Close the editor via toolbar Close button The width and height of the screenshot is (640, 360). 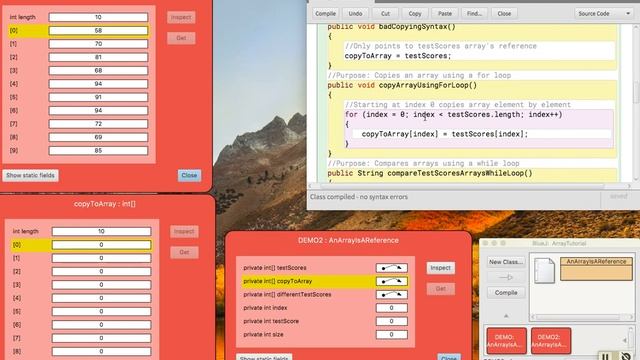coord(504,13)
